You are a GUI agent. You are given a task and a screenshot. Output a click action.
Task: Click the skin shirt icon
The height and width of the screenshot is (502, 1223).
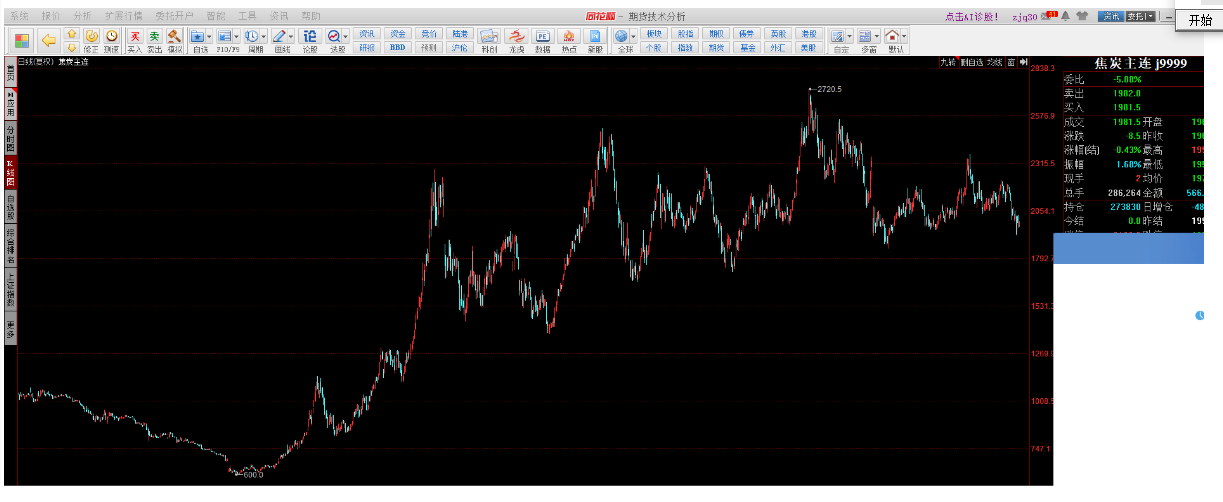pyautogui.click(x=1082, y=16)
